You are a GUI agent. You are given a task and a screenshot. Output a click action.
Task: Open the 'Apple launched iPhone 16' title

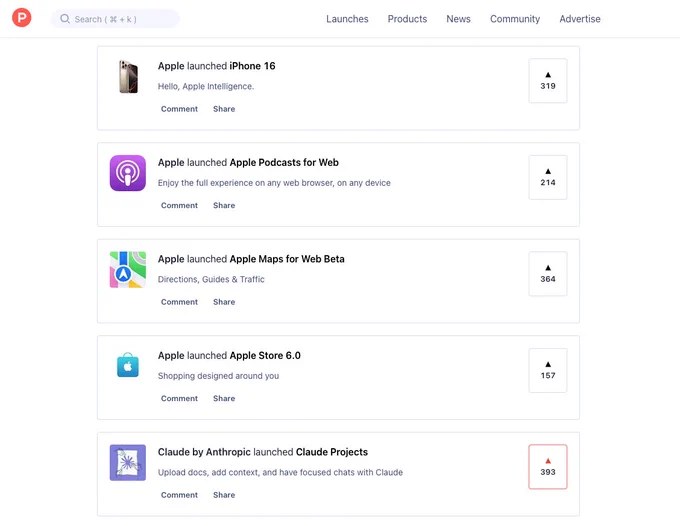coord(216,66)
